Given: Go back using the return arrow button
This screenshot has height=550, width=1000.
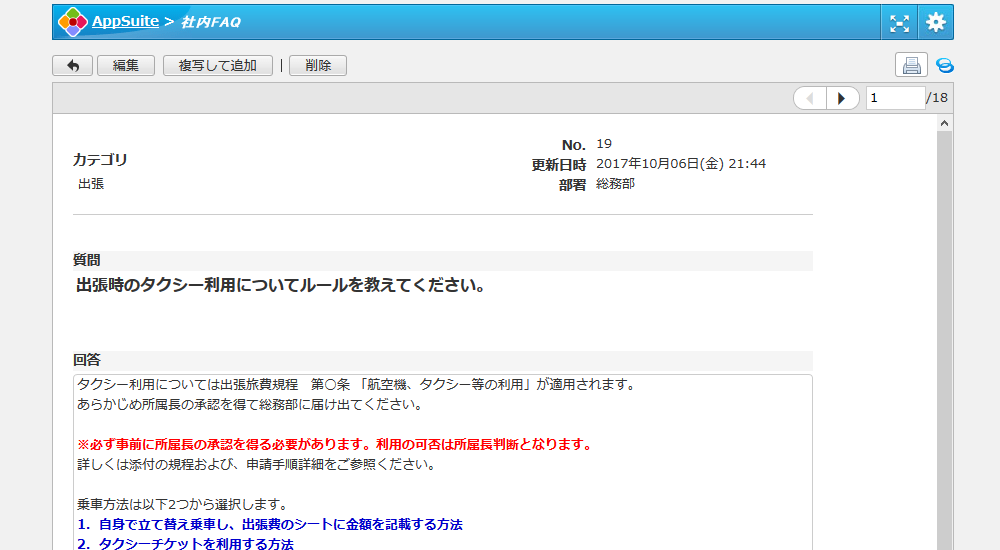Looking at the screenshot, I should click(x=72, y=66).
